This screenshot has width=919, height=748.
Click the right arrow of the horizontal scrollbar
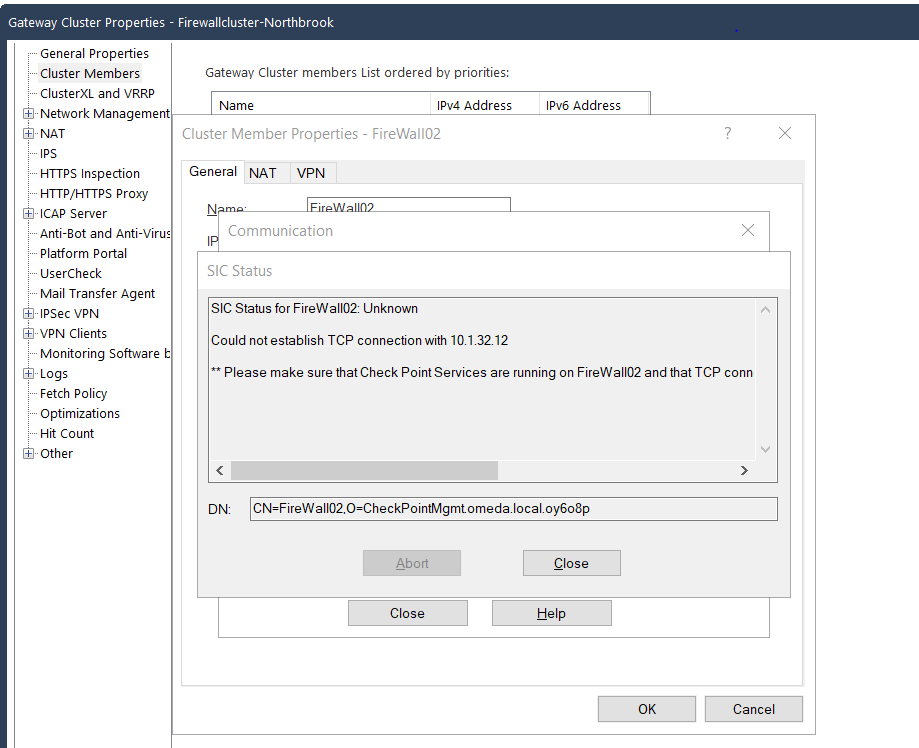744,470
